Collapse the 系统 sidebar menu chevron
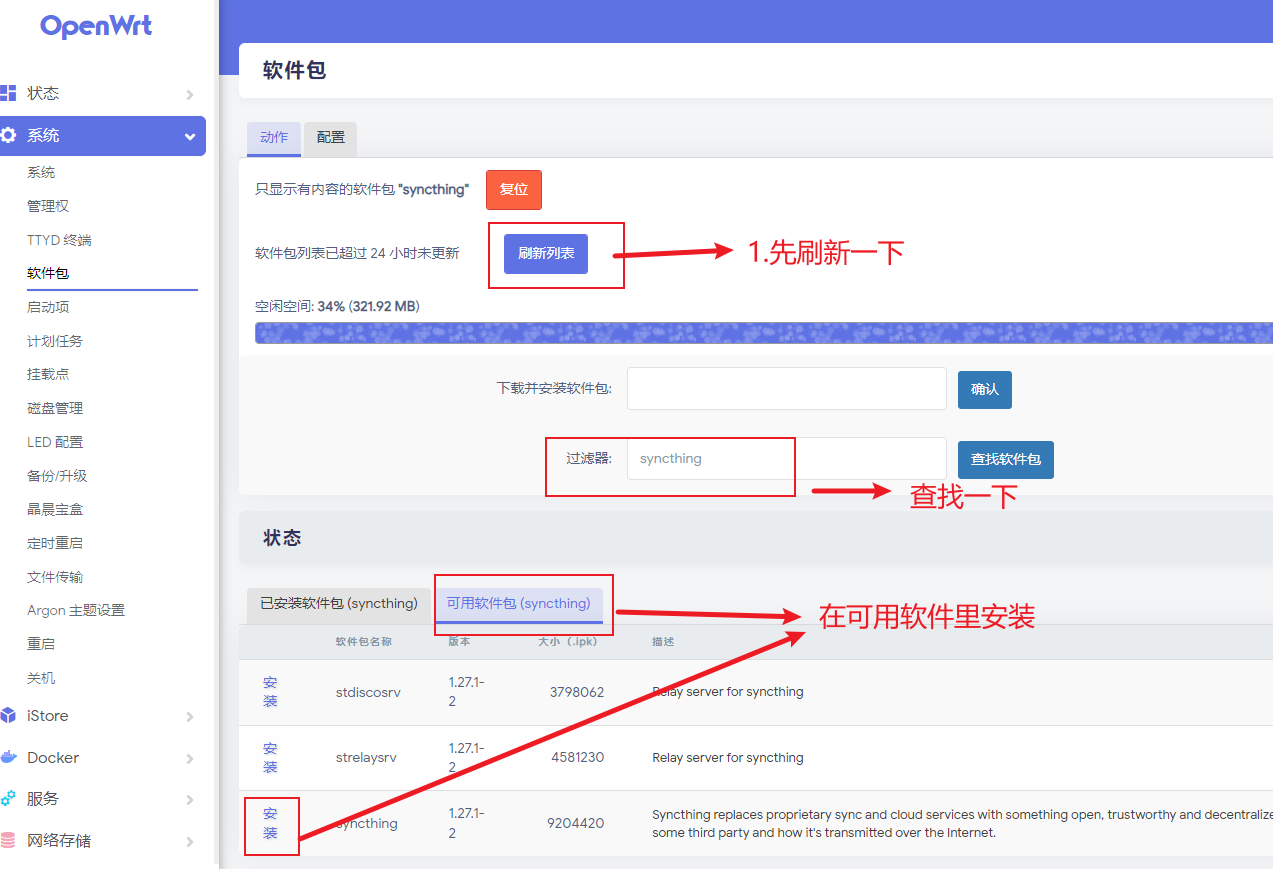1273x869 pixels. 190,136
